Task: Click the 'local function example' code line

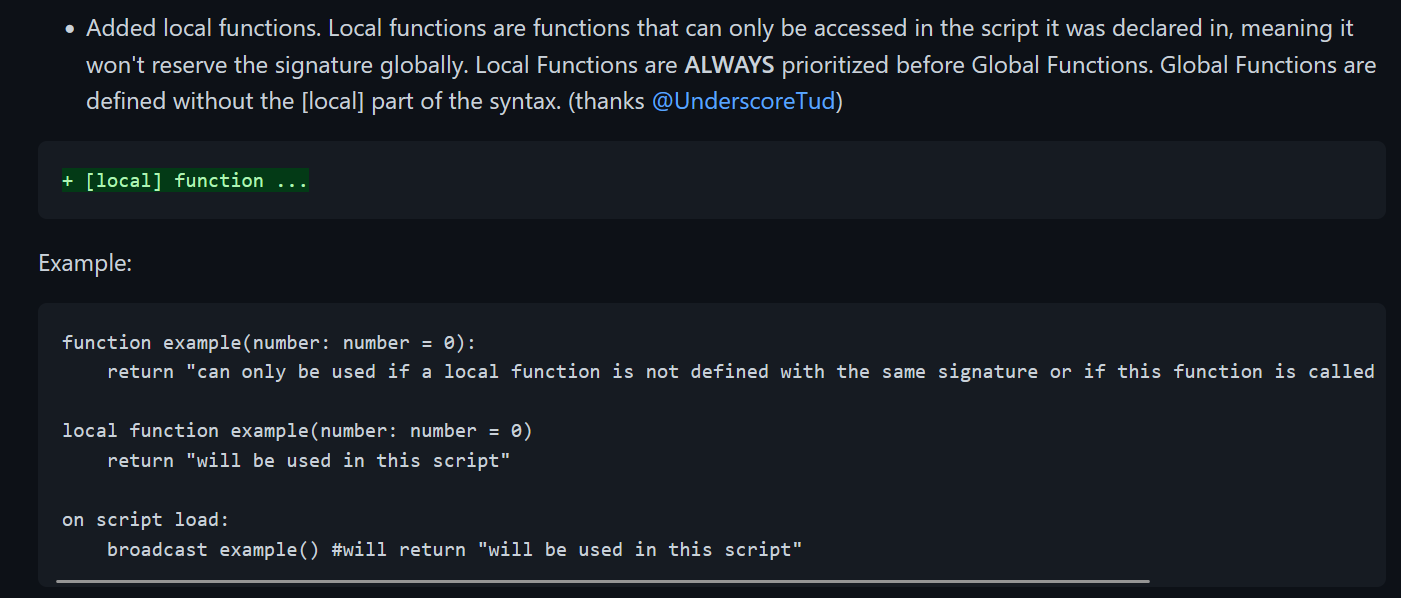Action: point(297,431)
